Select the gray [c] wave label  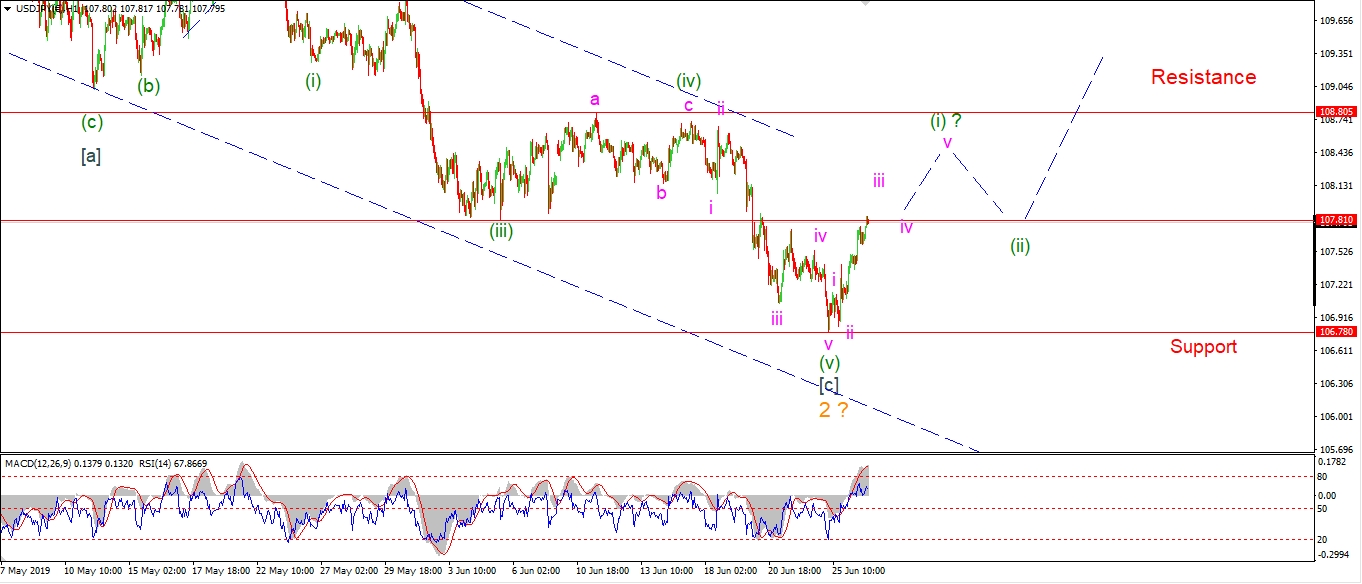point(829,385)
